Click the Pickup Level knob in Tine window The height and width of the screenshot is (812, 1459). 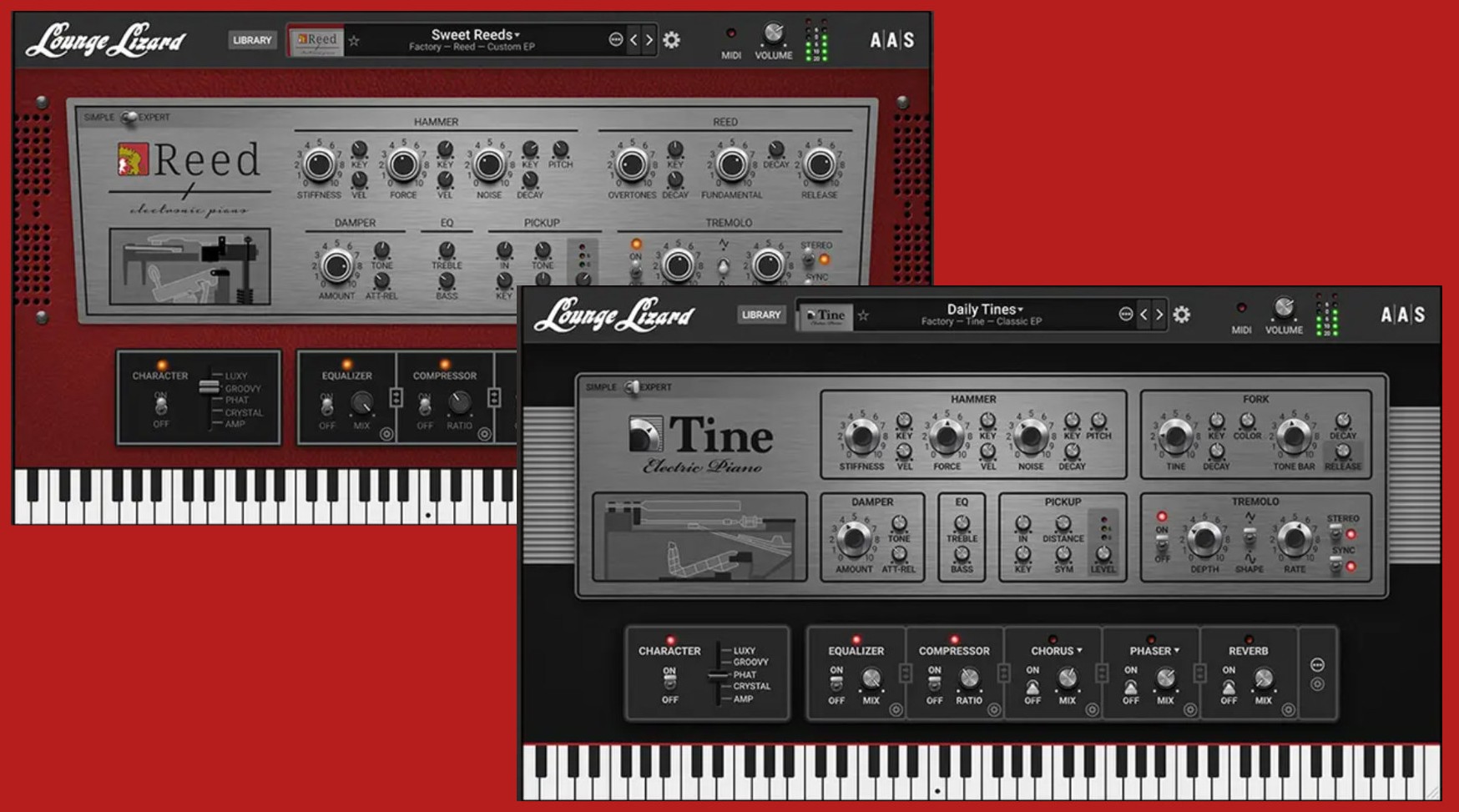(x=1103, y=552)
